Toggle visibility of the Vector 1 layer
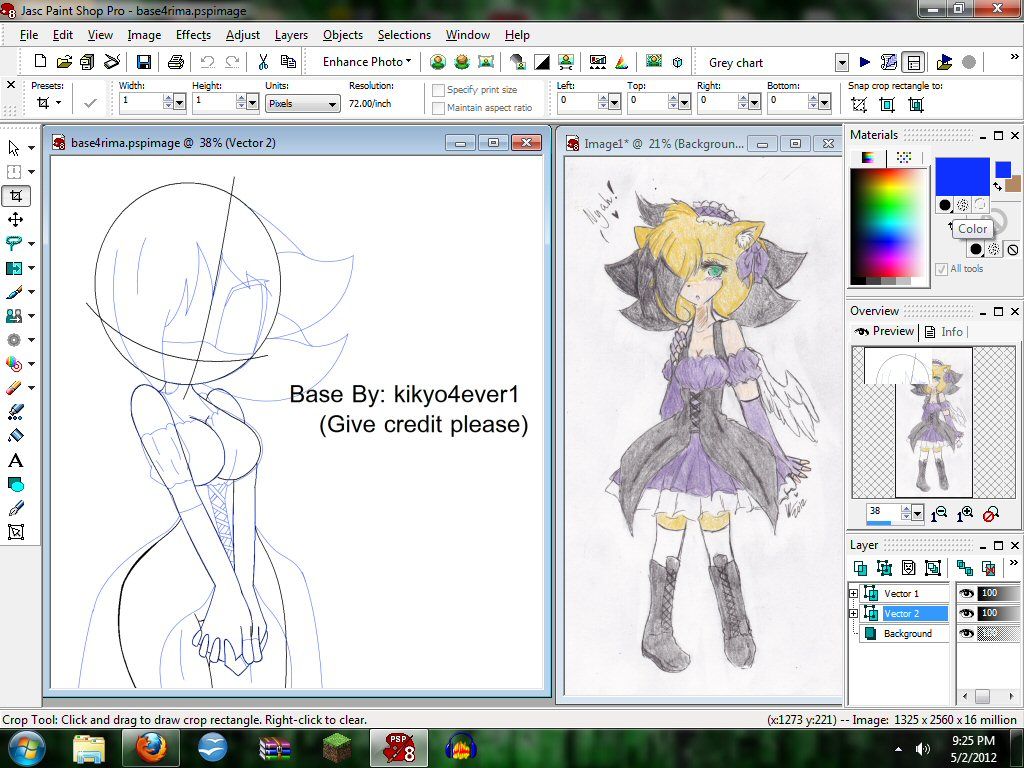The width and height of the screenshot is (1024, 768). pos(967,593)
